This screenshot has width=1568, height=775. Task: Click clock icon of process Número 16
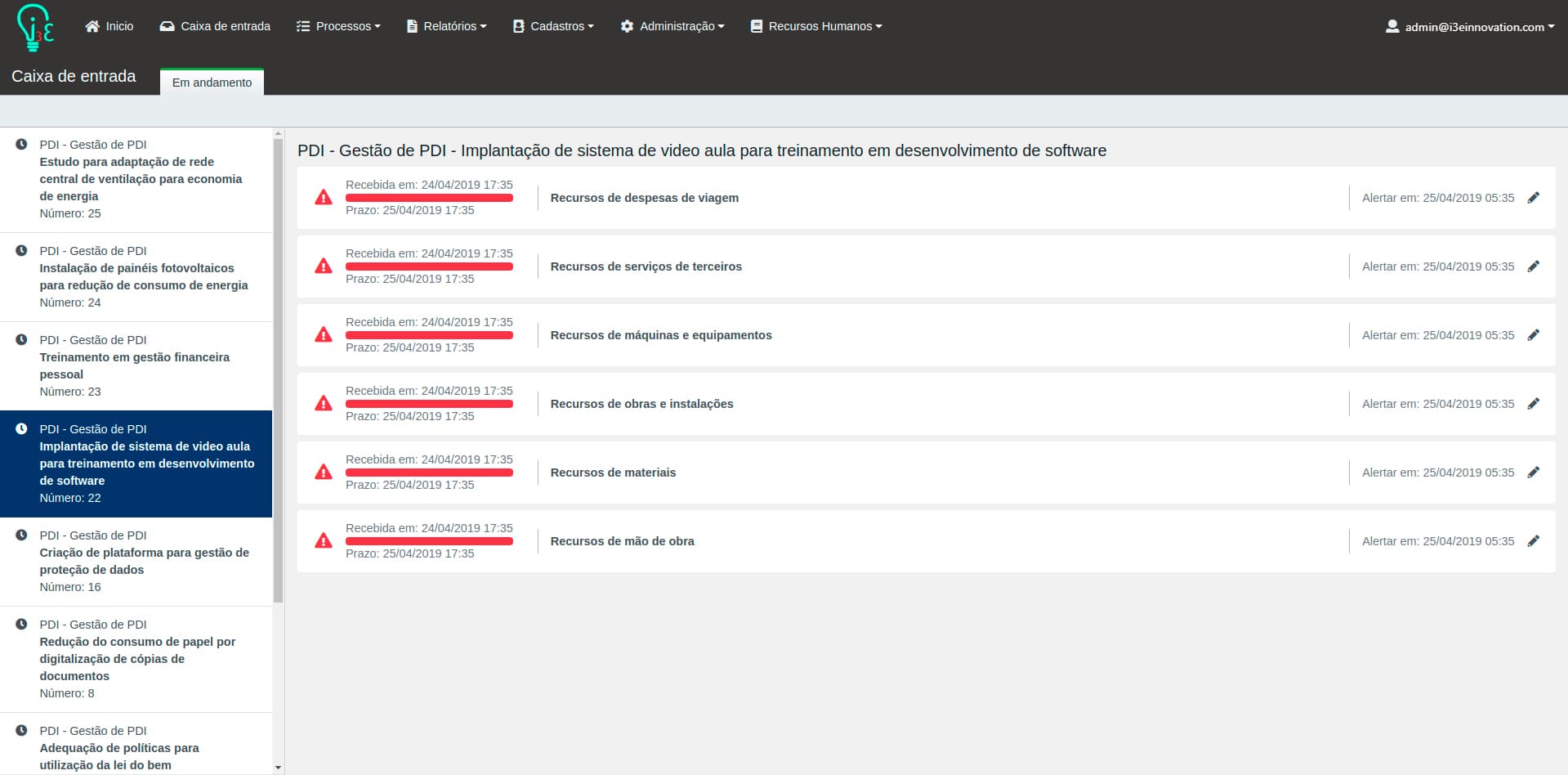21,535
